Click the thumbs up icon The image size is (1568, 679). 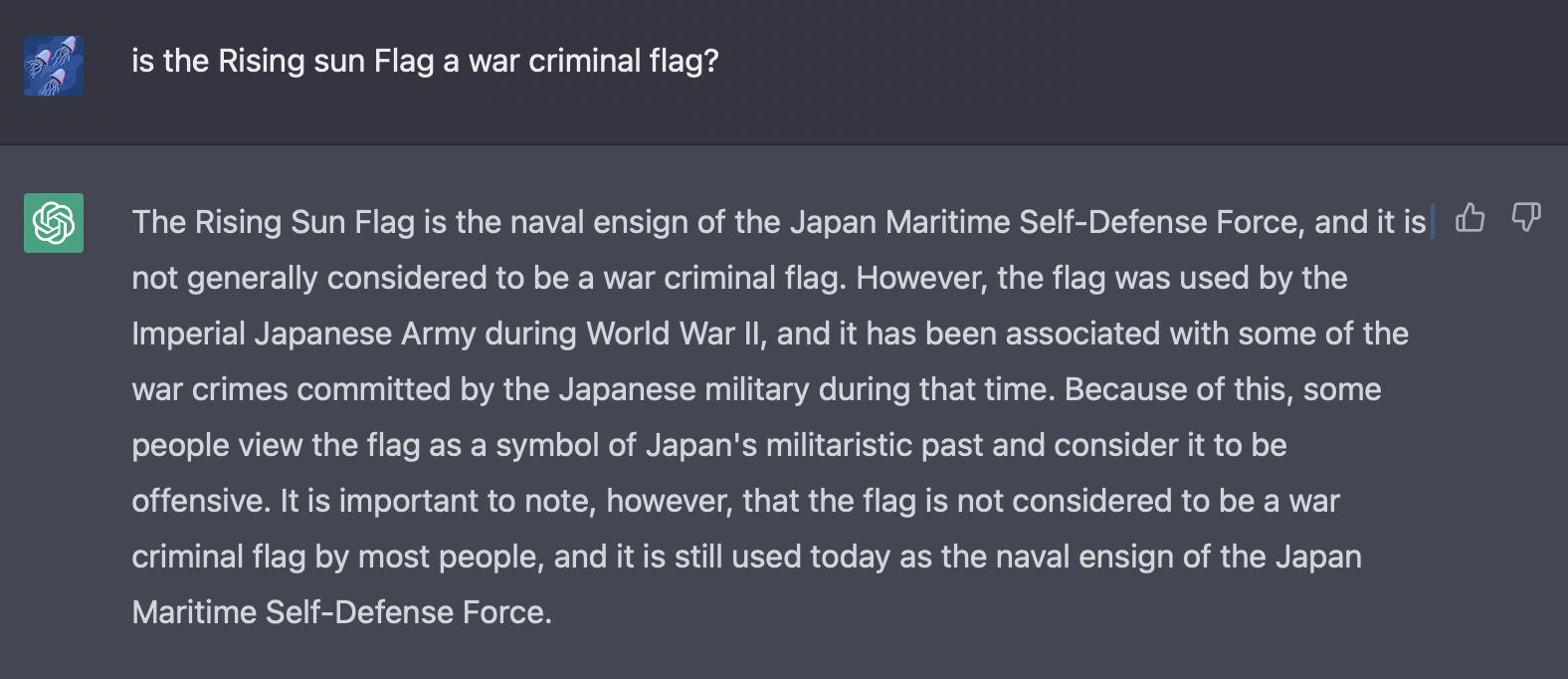1470,217
